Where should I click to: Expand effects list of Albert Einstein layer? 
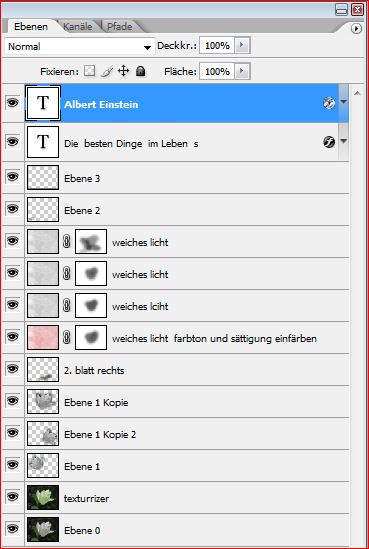[343, 103]
